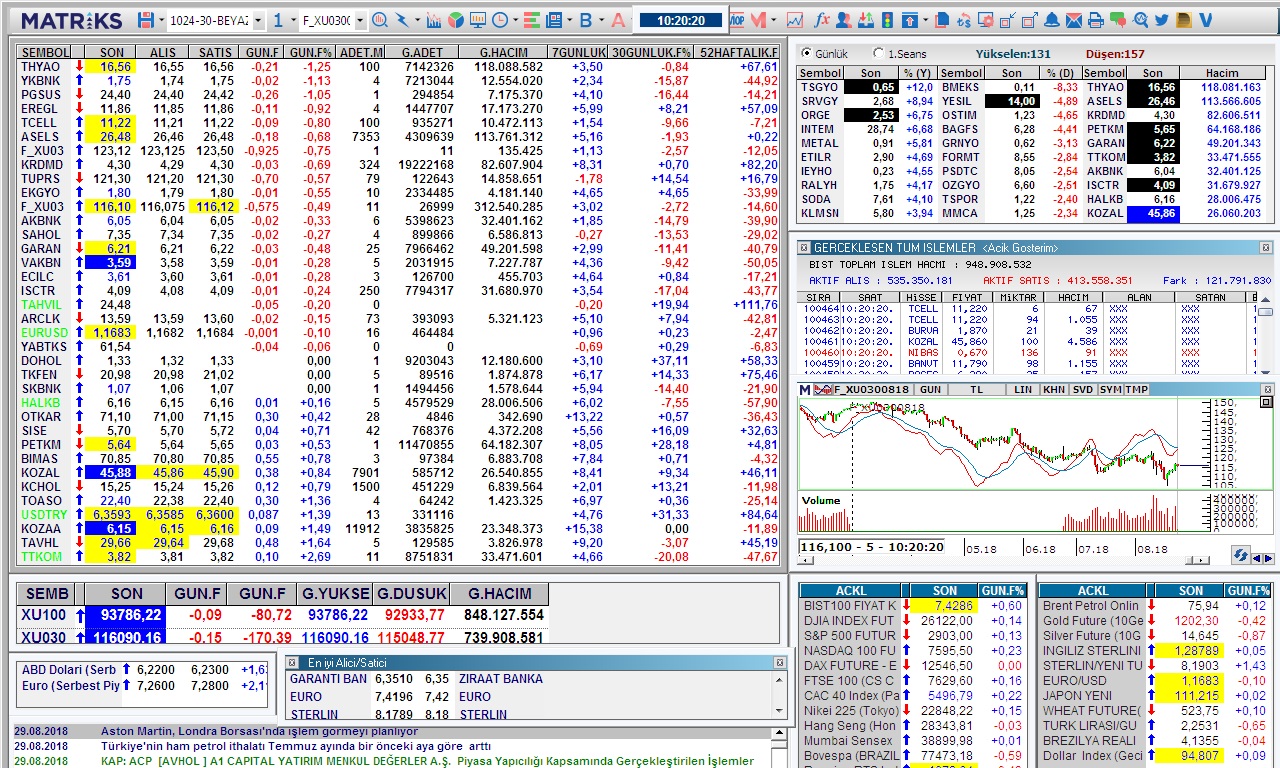The width and height of the screenshot is (1280, 768).
Task: Click the red M Matriks icon
Action: (759, 20)
